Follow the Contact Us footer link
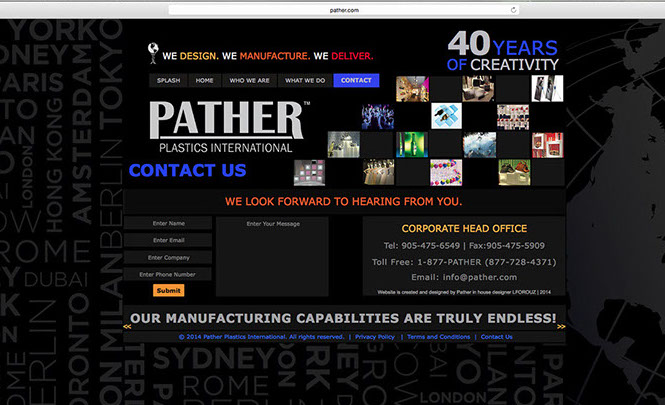This screenshot has height=405, width=665. point(496,337)
